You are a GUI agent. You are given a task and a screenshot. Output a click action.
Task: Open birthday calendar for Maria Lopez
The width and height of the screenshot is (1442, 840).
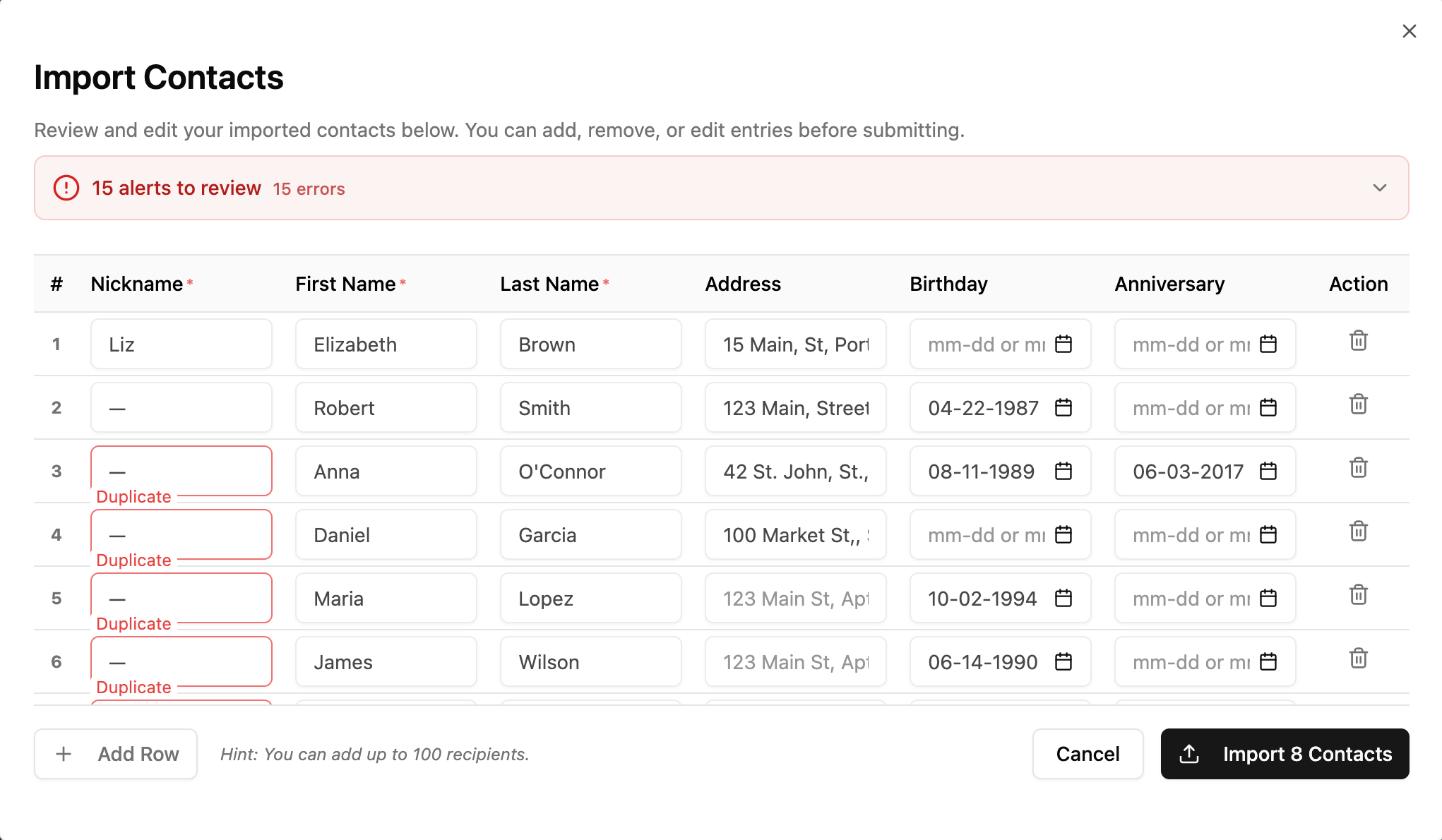1063,598
